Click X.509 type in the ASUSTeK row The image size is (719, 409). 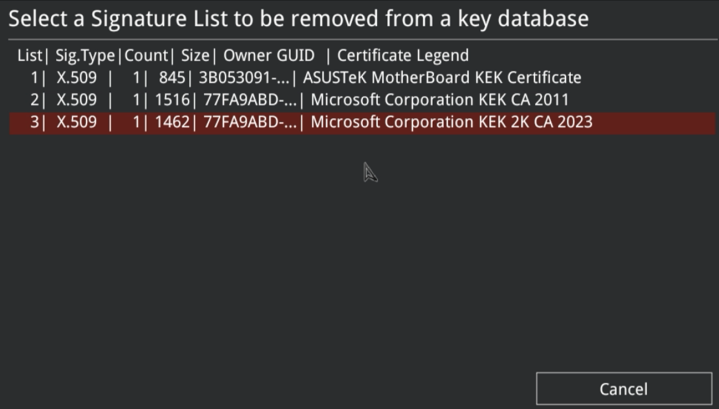(77, 77)
